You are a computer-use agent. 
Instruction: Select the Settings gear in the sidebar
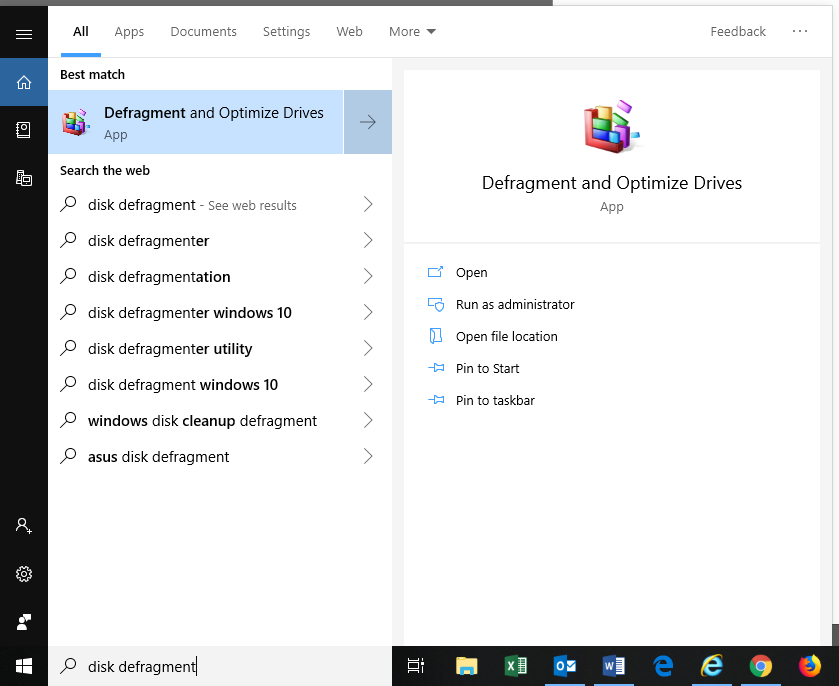pos(22,574)
